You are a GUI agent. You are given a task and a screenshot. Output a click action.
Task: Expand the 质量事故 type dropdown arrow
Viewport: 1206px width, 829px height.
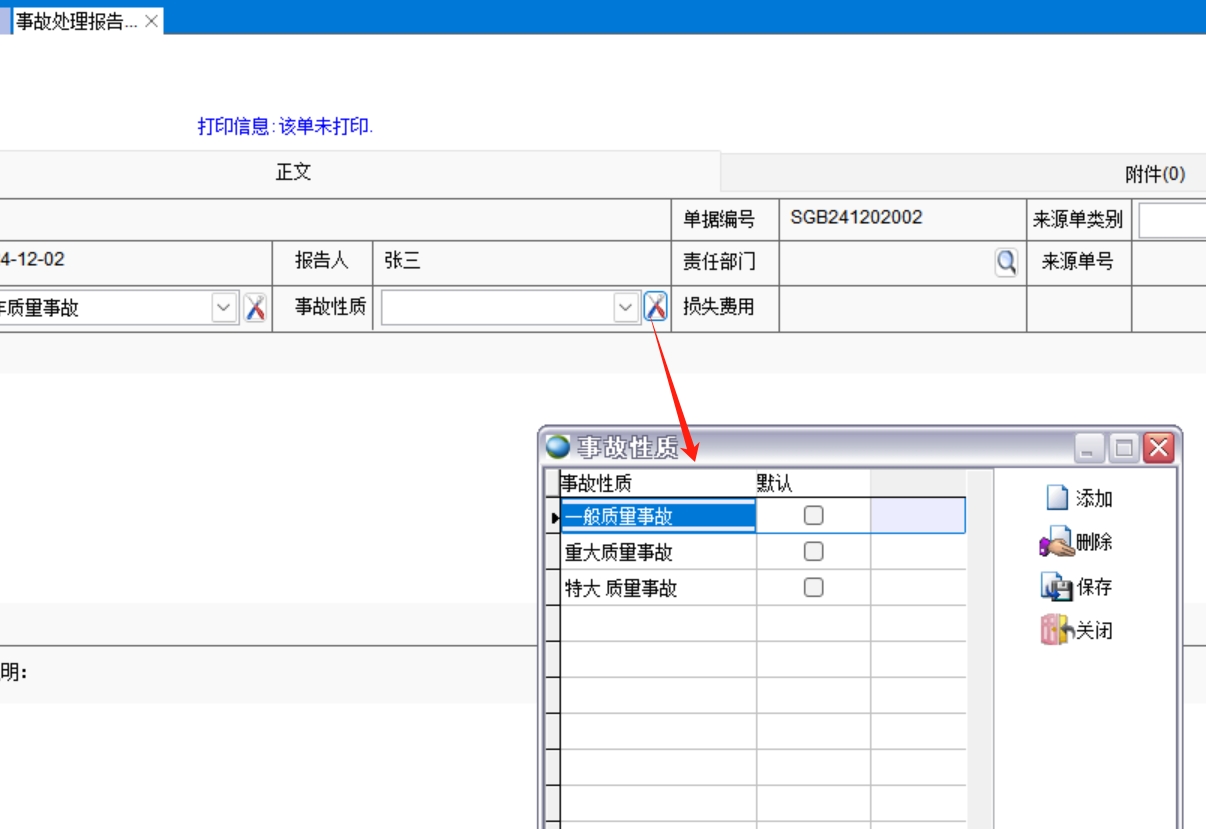(x=223, y=308)
